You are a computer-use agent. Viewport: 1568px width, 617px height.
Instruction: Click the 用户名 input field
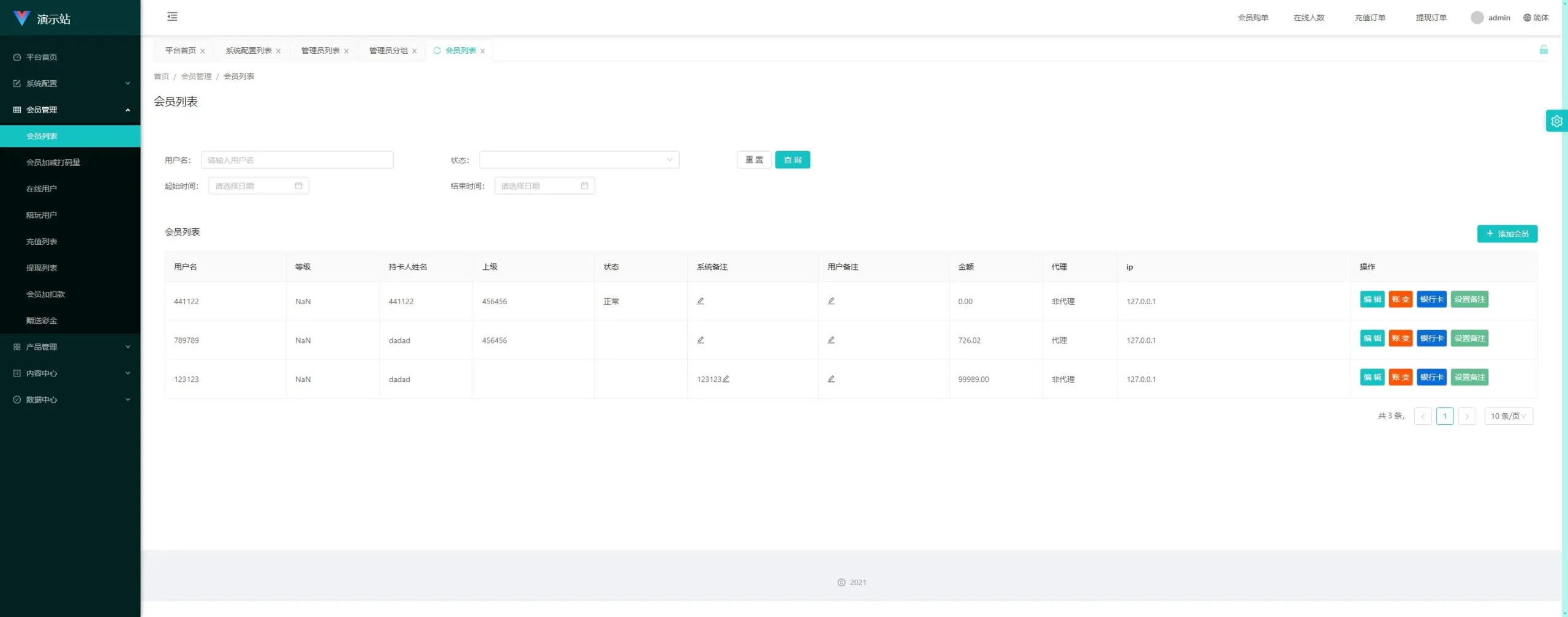coord(297,160)
